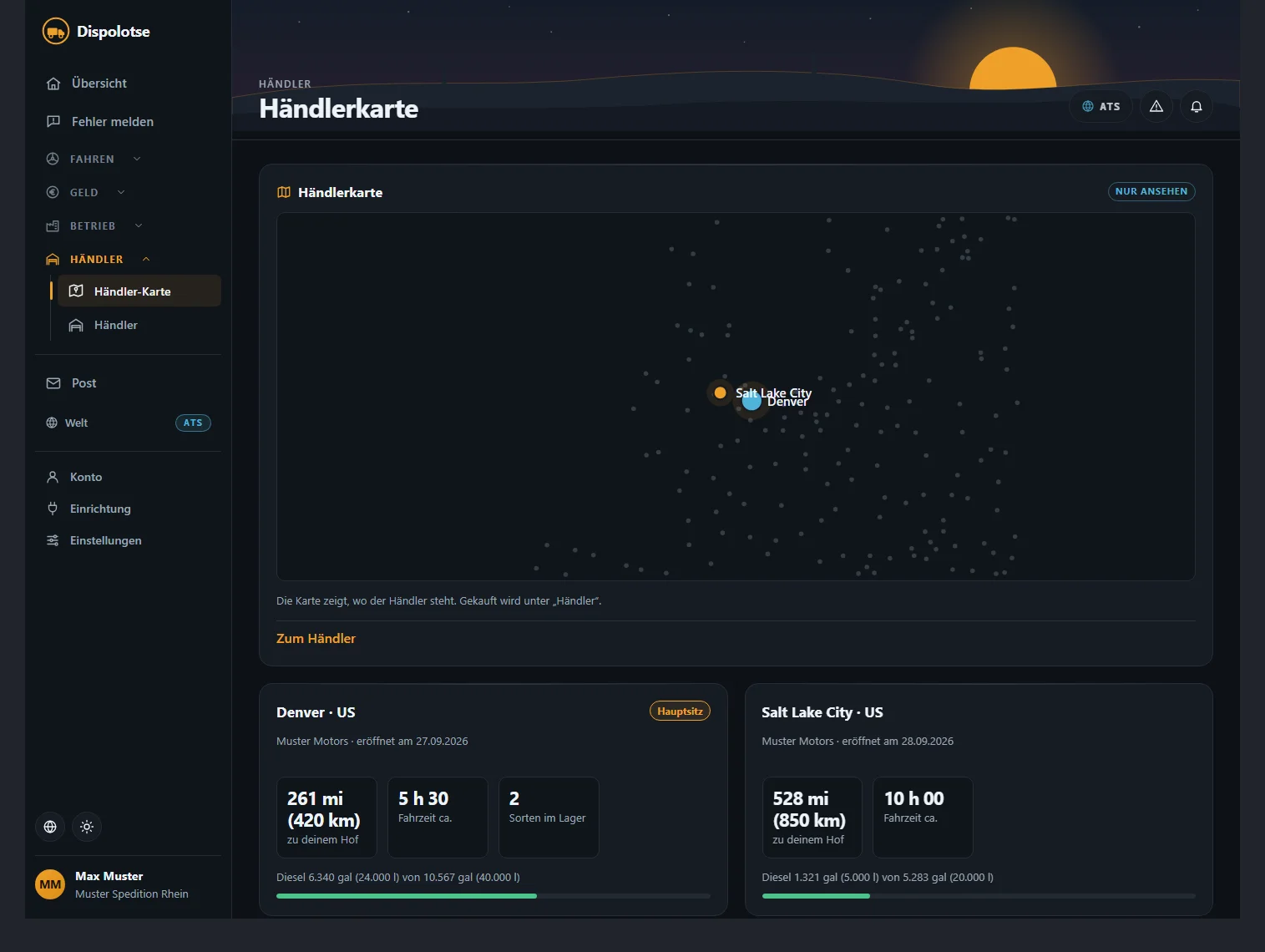
Task: Click the Salt Lake City diesel progress bar
Action: pyautogui.click(x=979, y=896)
